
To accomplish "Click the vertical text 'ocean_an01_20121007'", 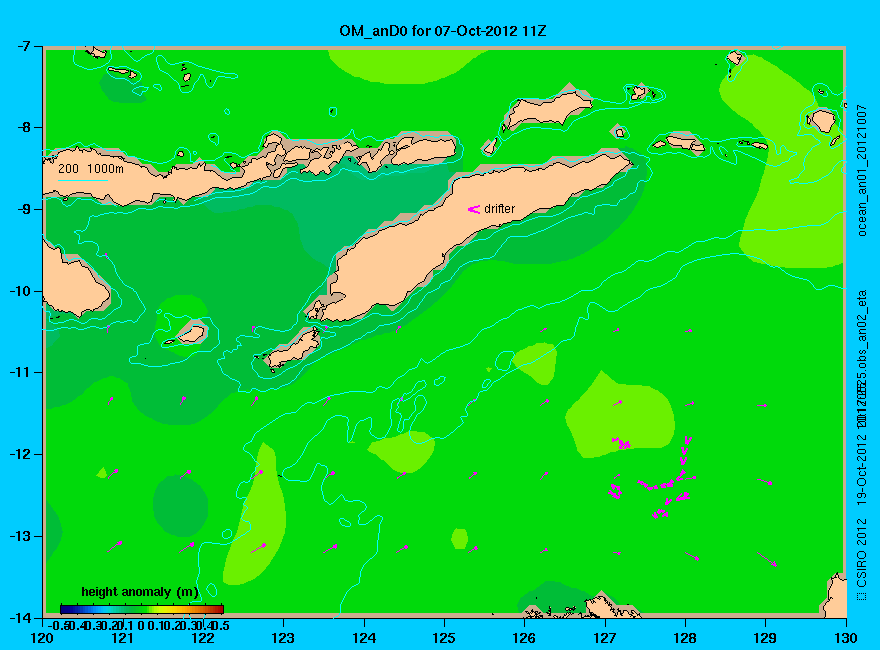I will pos(862,171).
